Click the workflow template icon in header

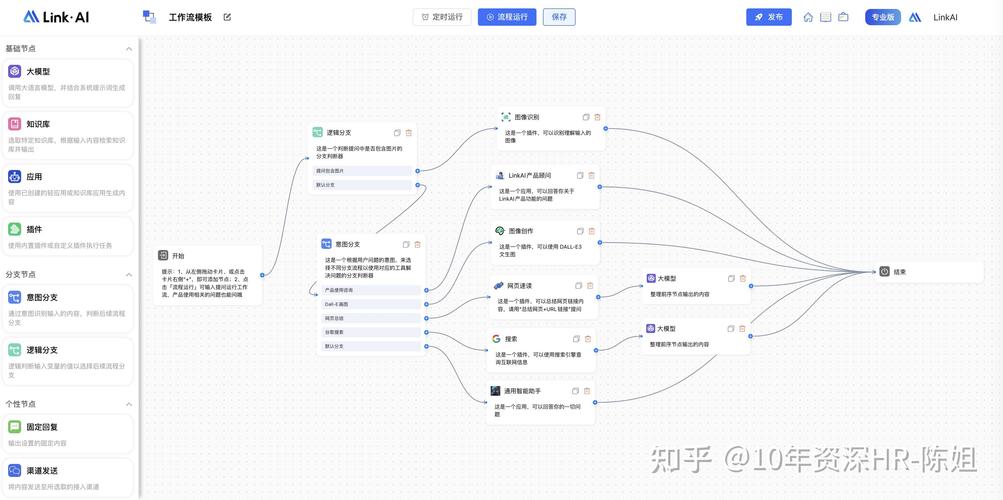pyautogui.click(x=150, y=17)
